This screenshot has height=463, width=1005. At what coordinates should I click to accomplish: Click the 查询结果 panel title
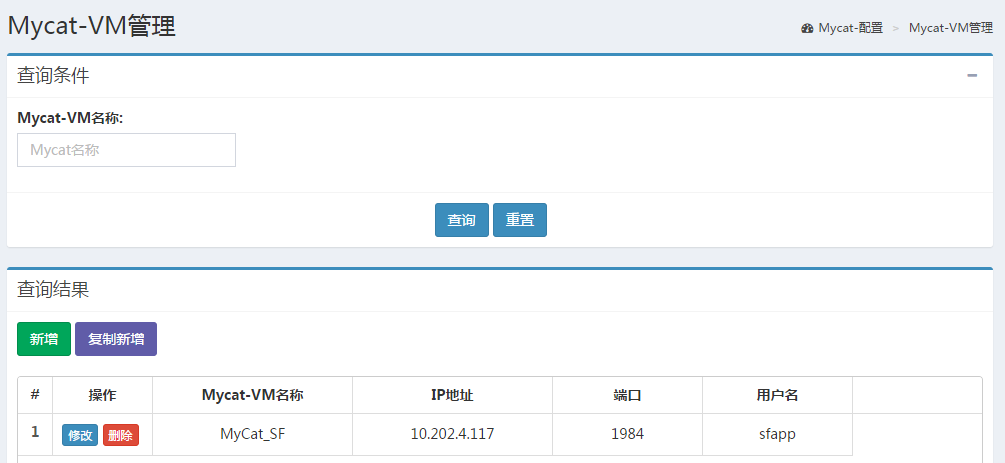[53, 289]
